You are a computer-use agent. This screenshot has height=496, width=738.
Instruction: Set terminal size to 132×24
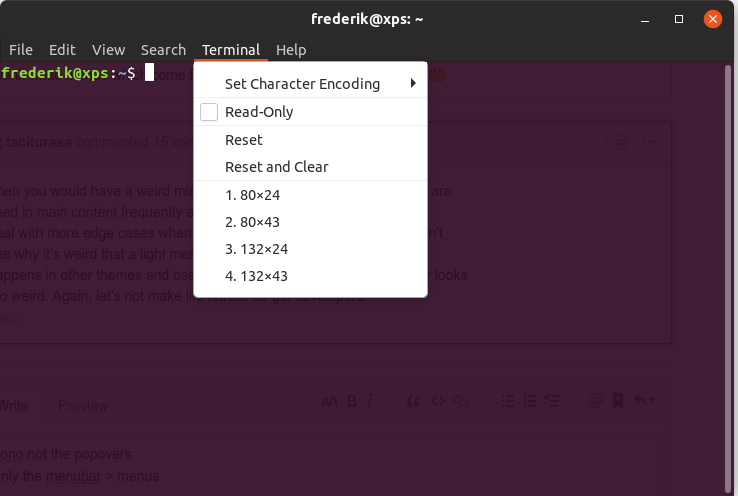(x=311, y=249)
